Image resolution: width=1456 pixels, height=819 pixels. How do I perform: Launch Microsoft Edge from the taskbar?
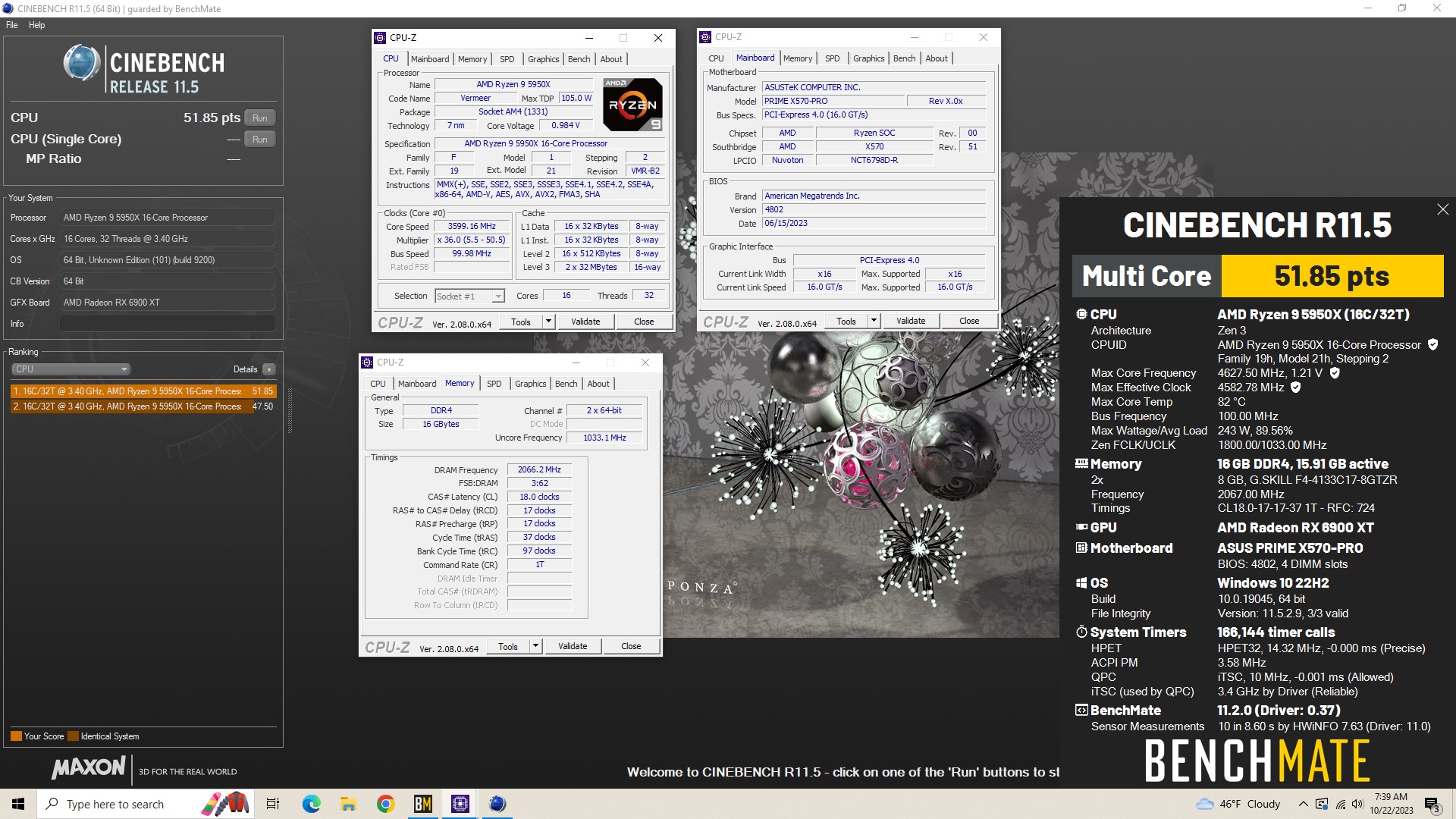311,804
